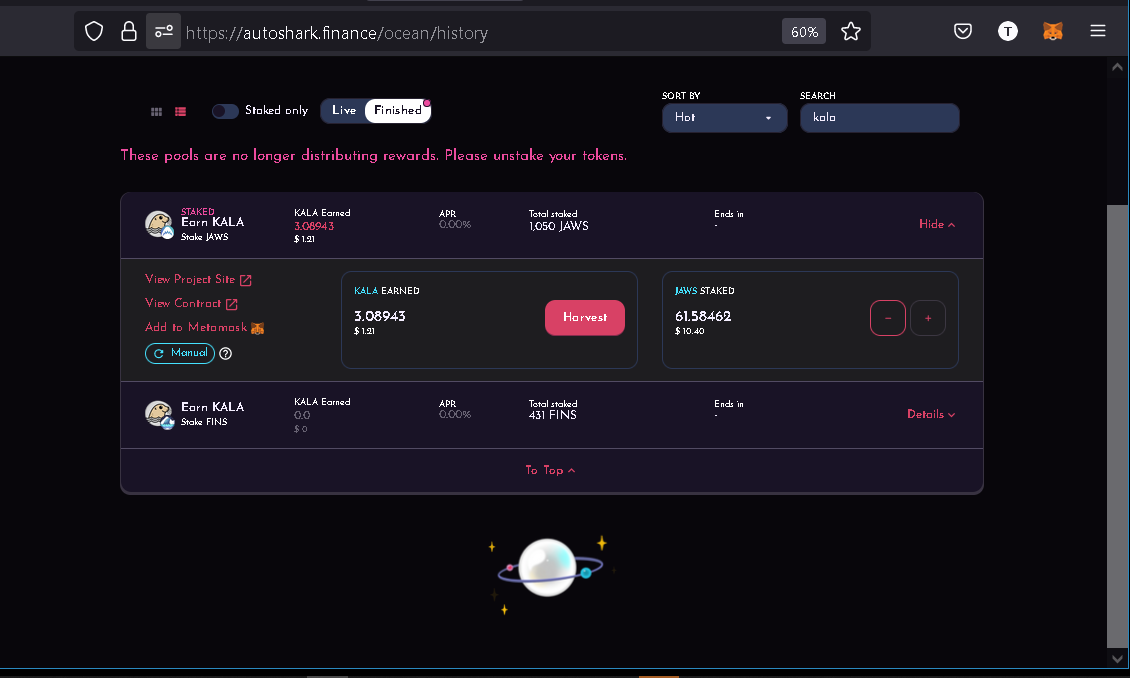Bookmark this page with the star icon

[x=851, y=32]
